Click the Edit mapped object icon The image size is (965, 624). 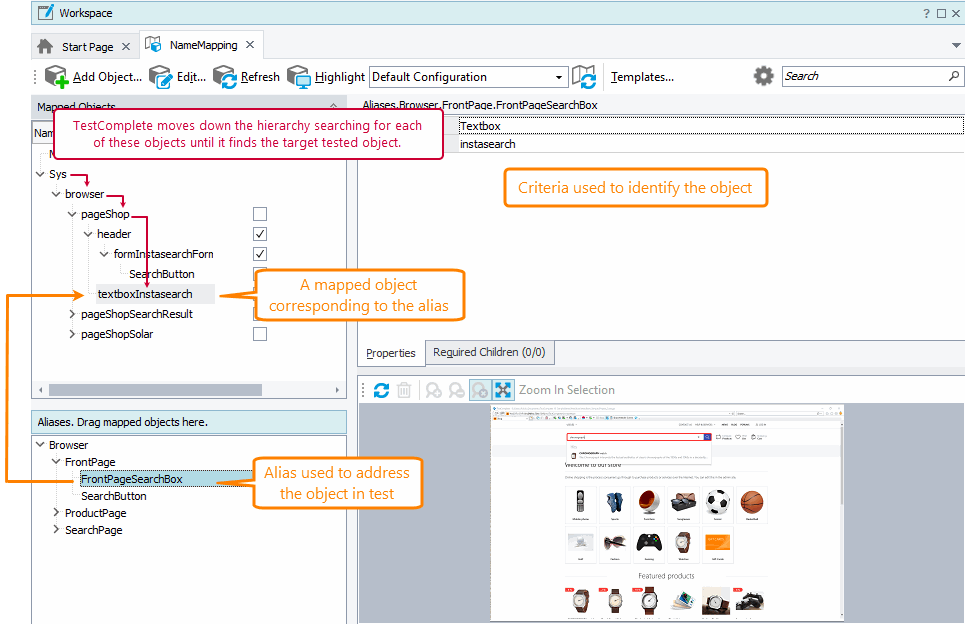point(160,76)
